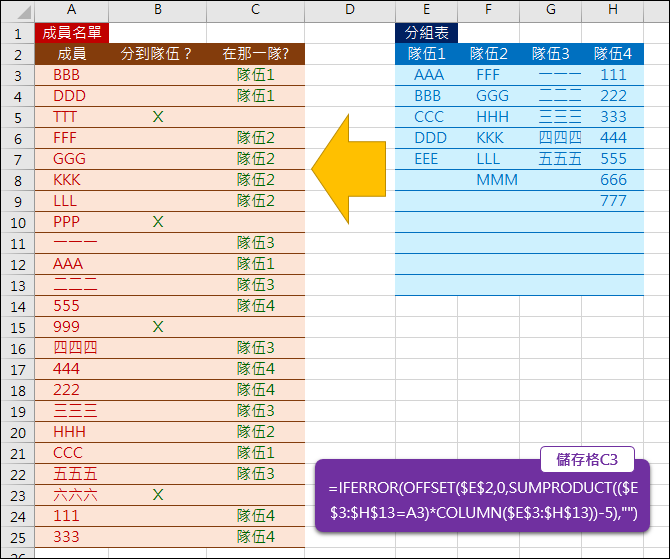Screen dimensions: 670x559
Task: Select column G header
Action: [x=550, y=10]
